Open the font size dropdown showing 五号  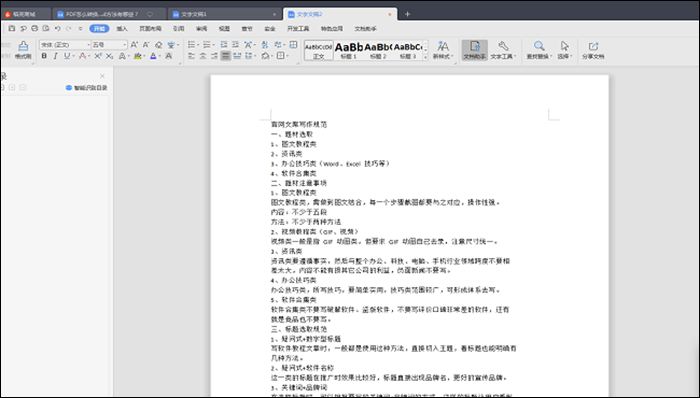pyautogui.click(x=109, y=45)
